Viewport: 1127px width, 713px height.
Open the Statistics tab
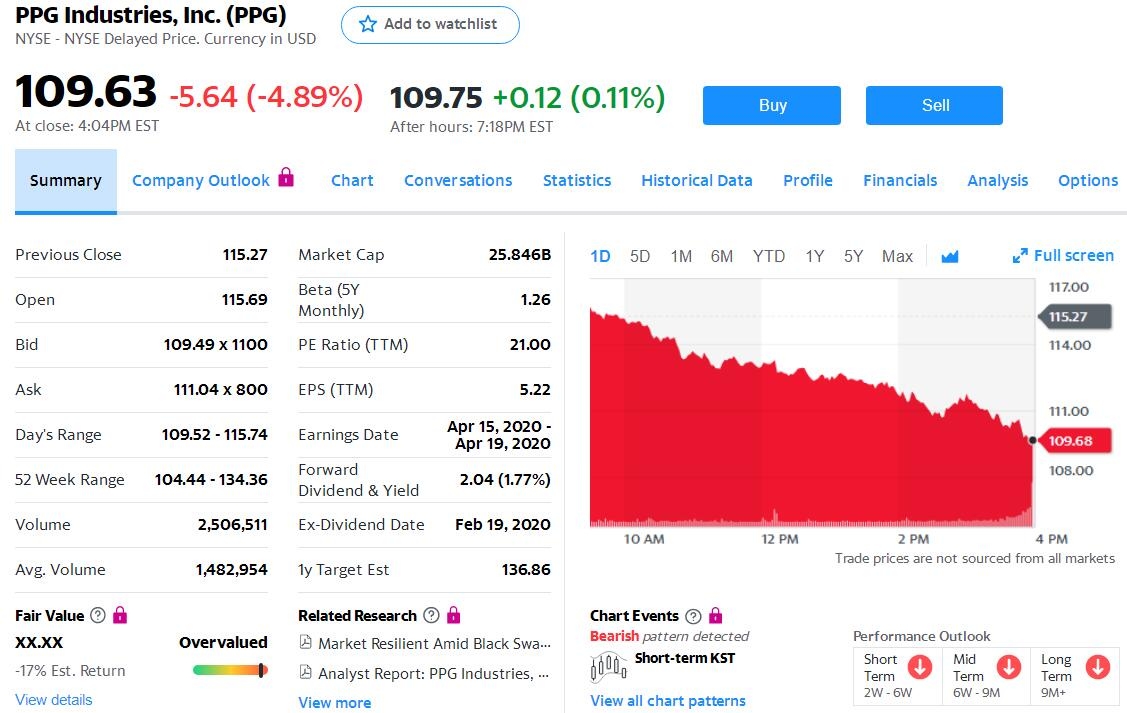577,181
